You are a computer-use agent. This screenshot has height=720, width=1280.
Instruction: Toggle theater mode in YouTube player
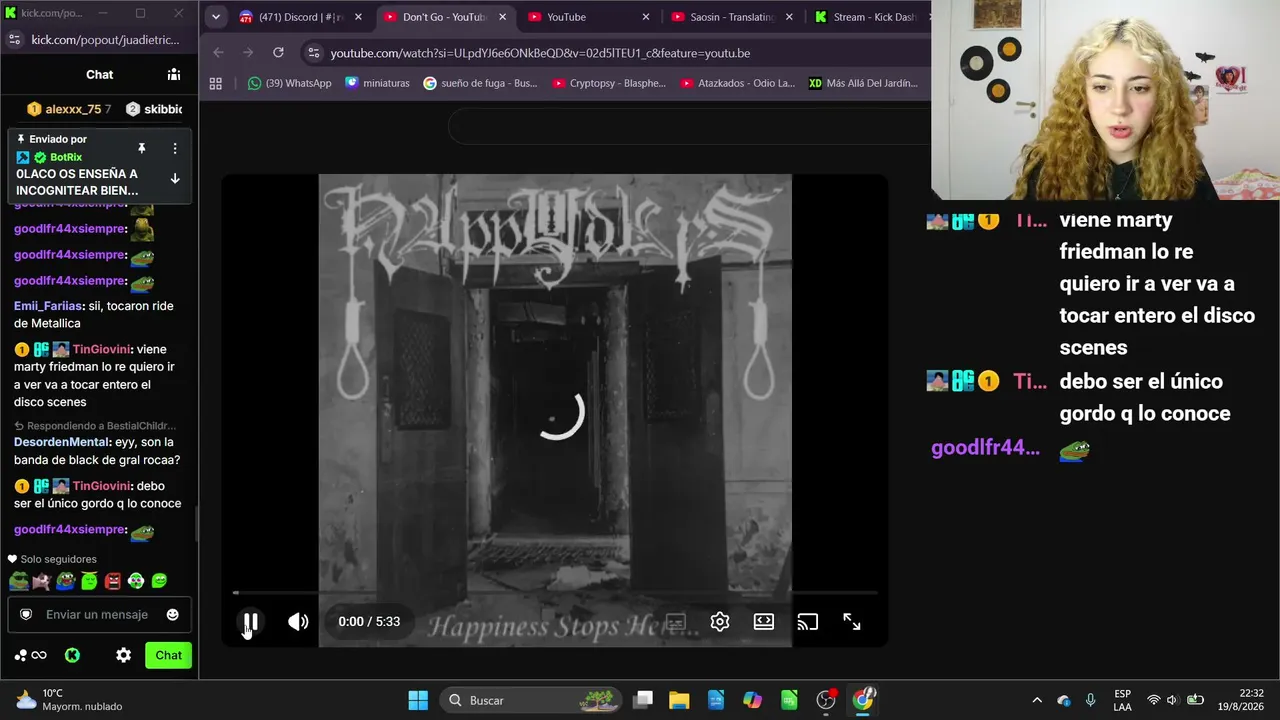tap(764, 622)
